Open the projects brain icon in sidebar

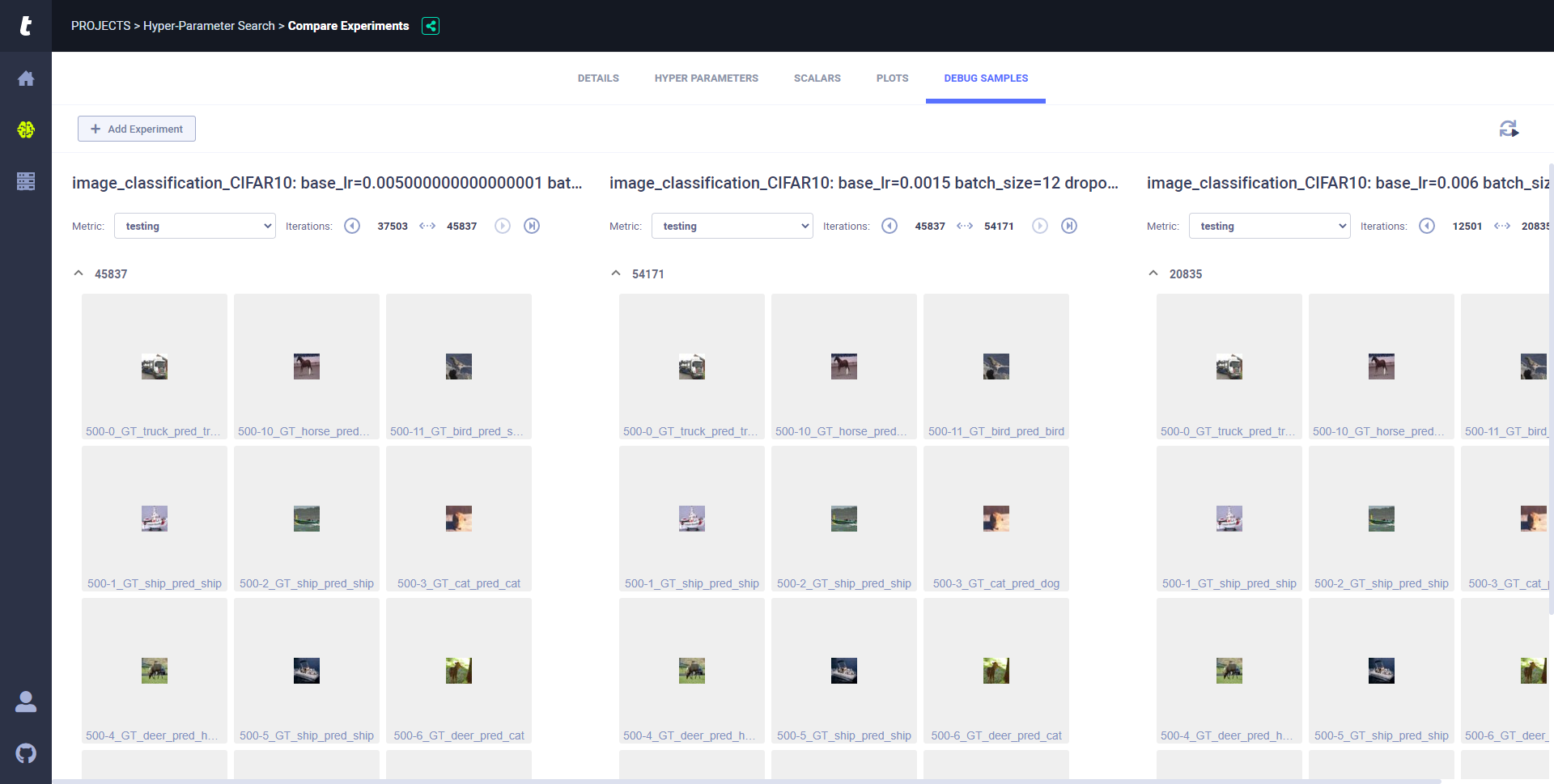(x=26, y=129)
